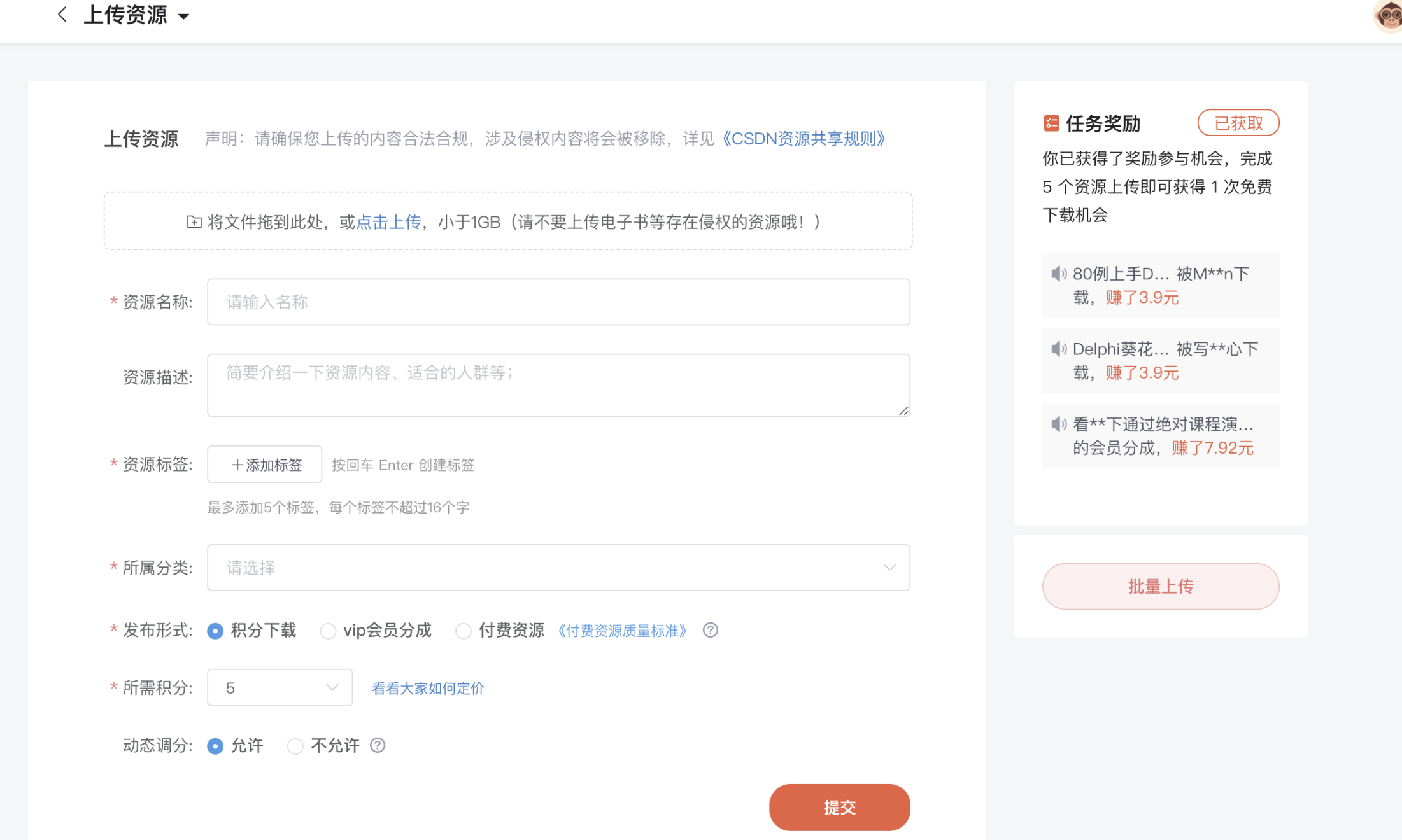
Task: Select the 付费资源 radio option
Action: pyautogui.click(x=464, y=631)
